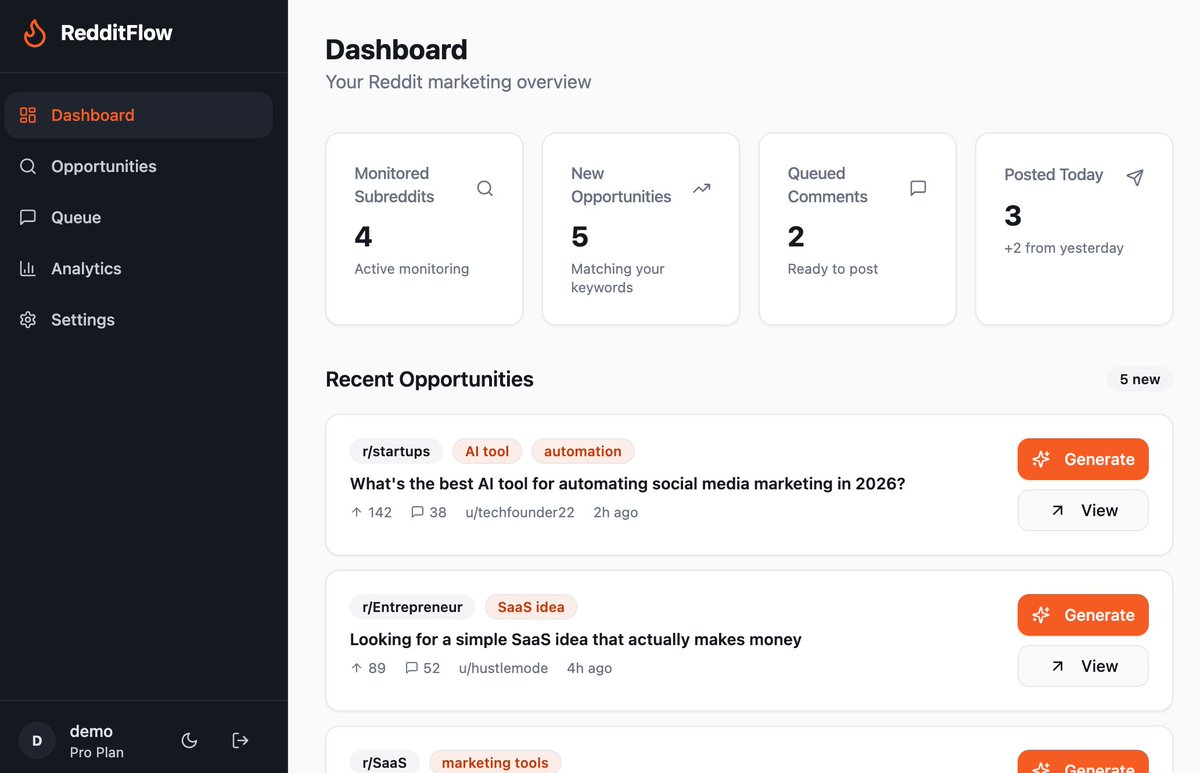This screenshot has height=773, width=1200.
Task: Click the 'Recent Opportunities' heading
Action: point(429,379)
